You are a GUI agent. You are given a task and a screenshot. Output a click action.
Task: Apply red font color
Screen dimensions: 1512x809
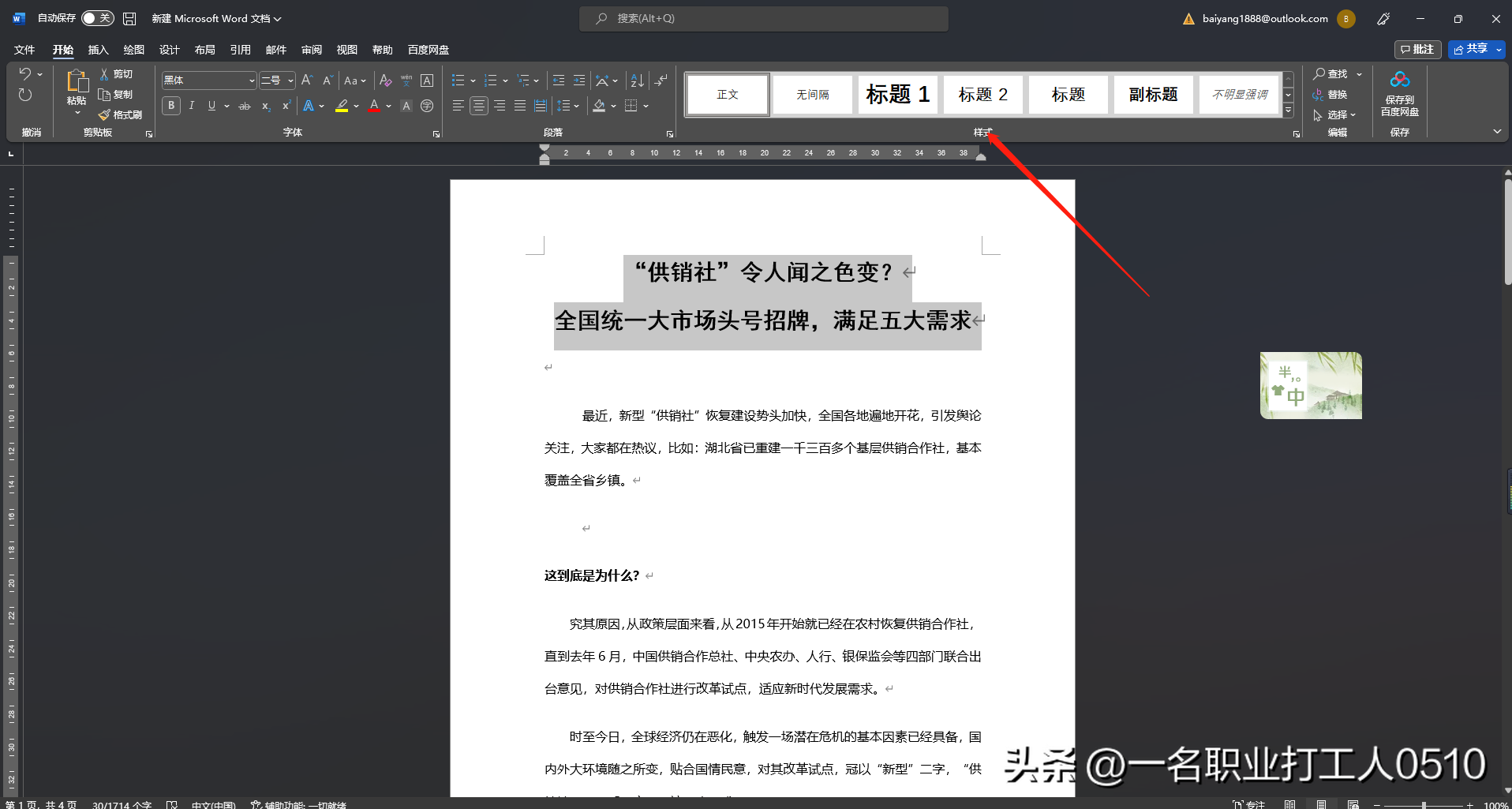tap(374, 106)
